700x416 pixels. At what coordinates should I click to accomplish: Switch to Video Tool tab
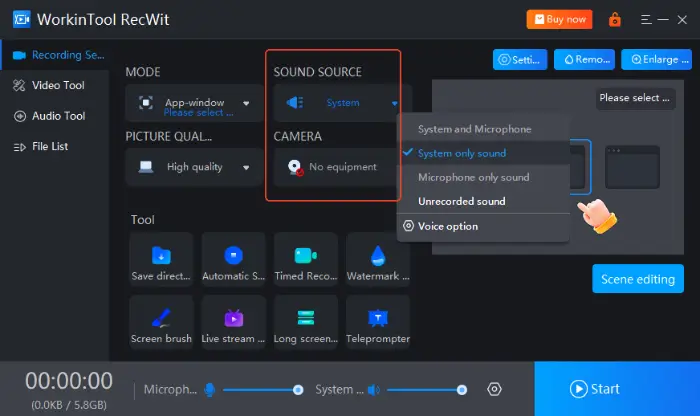[54, 85]
